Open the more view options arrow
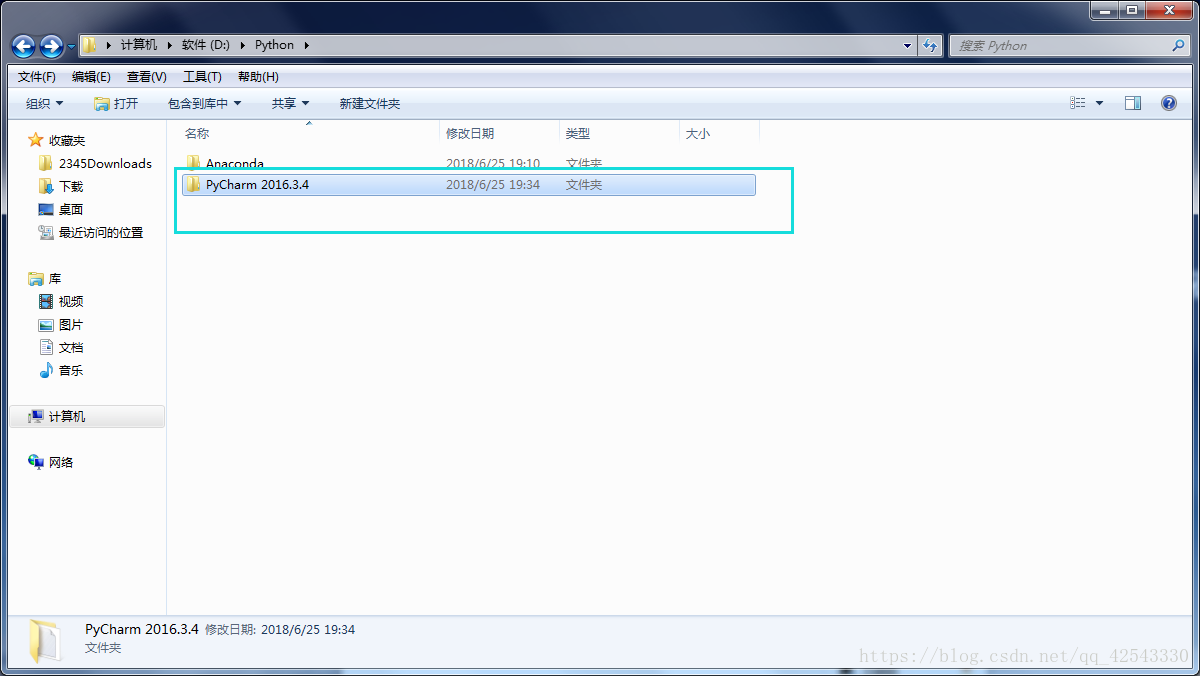Viewport: 1200px width, 676px height. click(x=1099, y=103)
